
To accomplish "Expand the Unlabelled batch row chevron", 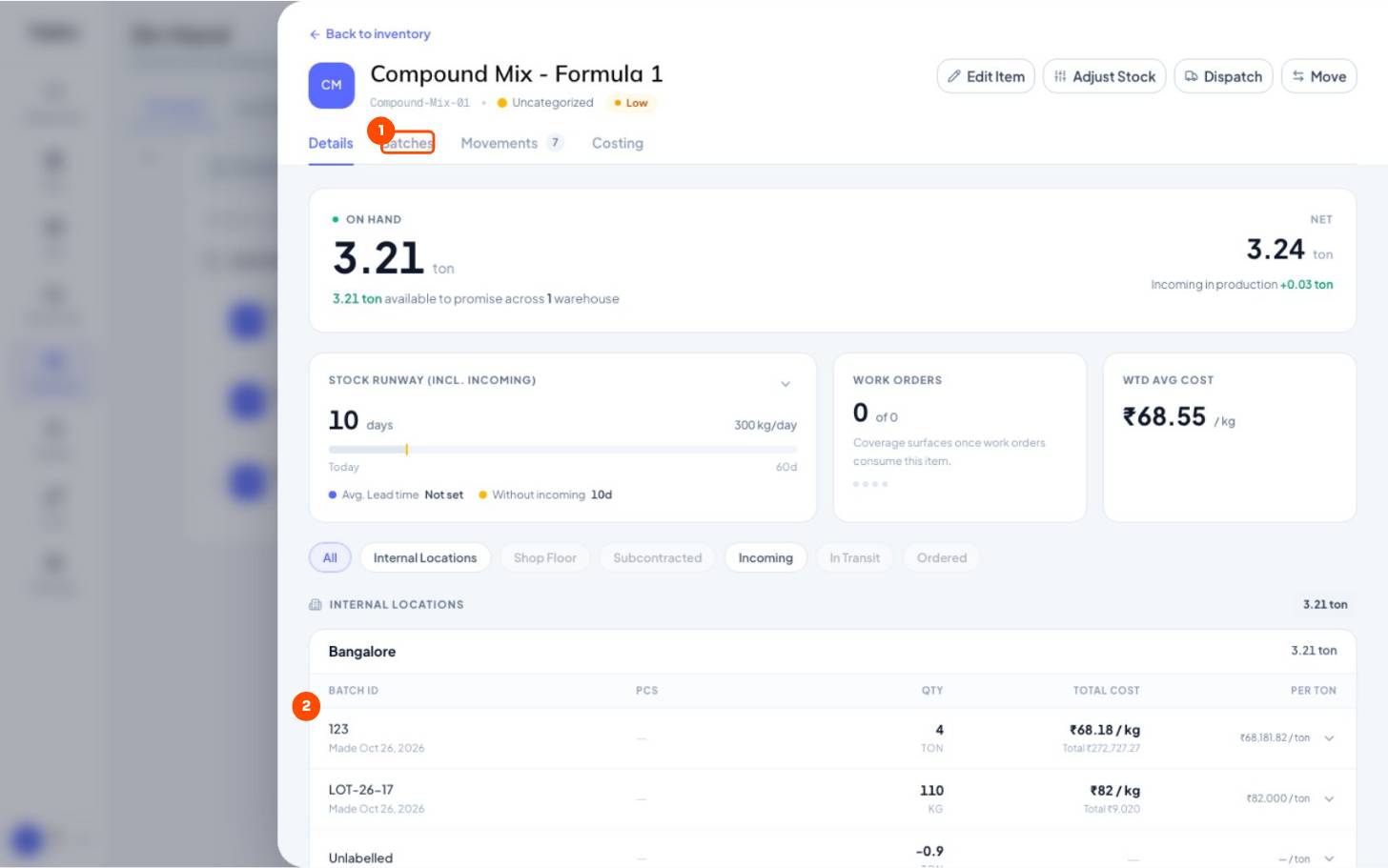I will (x=1329, y=859).
